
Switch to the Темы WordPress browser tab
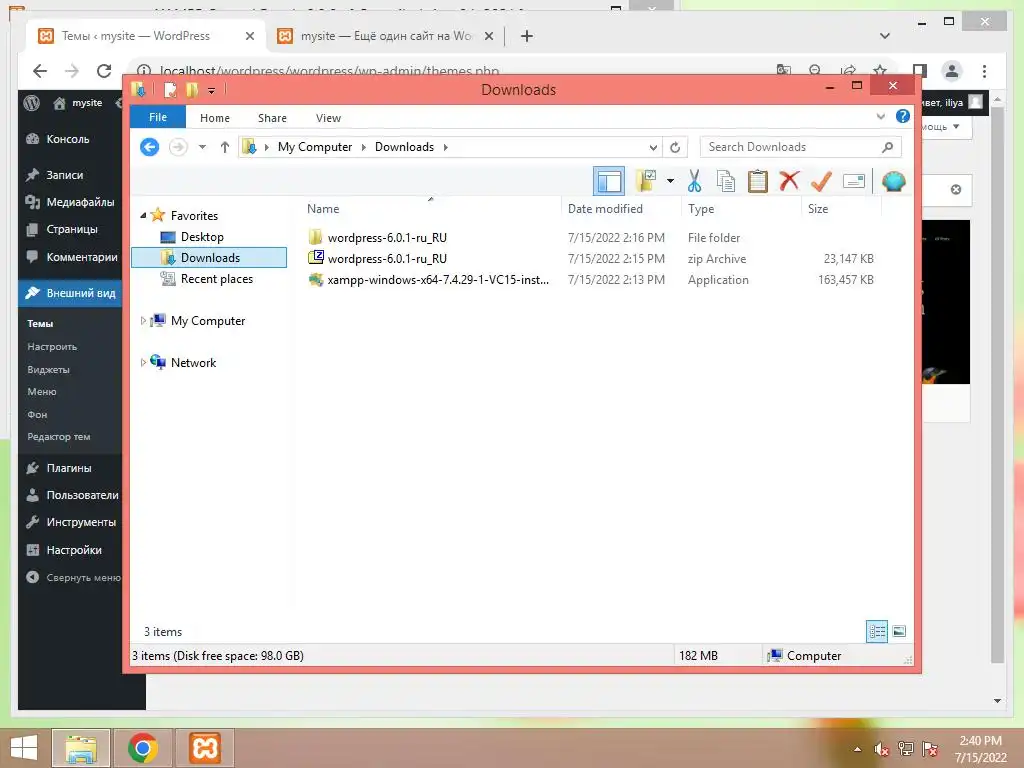point(136,36)
